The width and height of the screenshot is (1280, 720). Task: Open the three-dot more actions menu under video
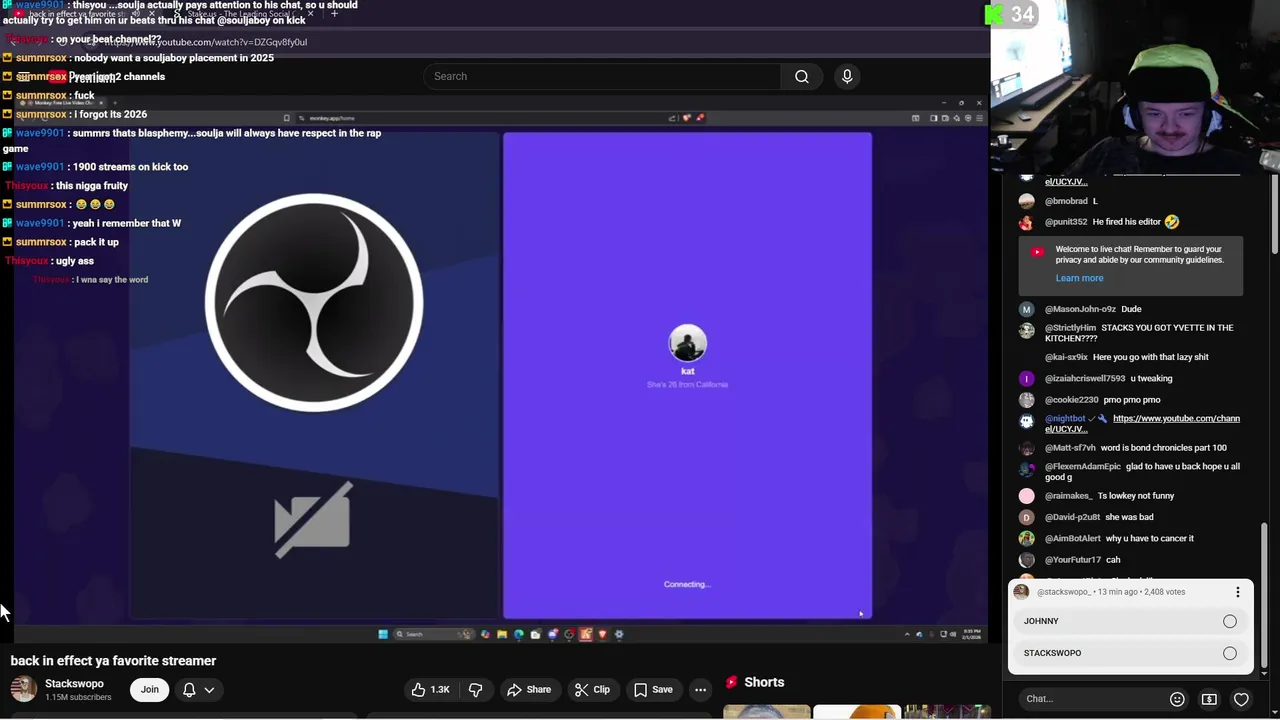point(700,689)
